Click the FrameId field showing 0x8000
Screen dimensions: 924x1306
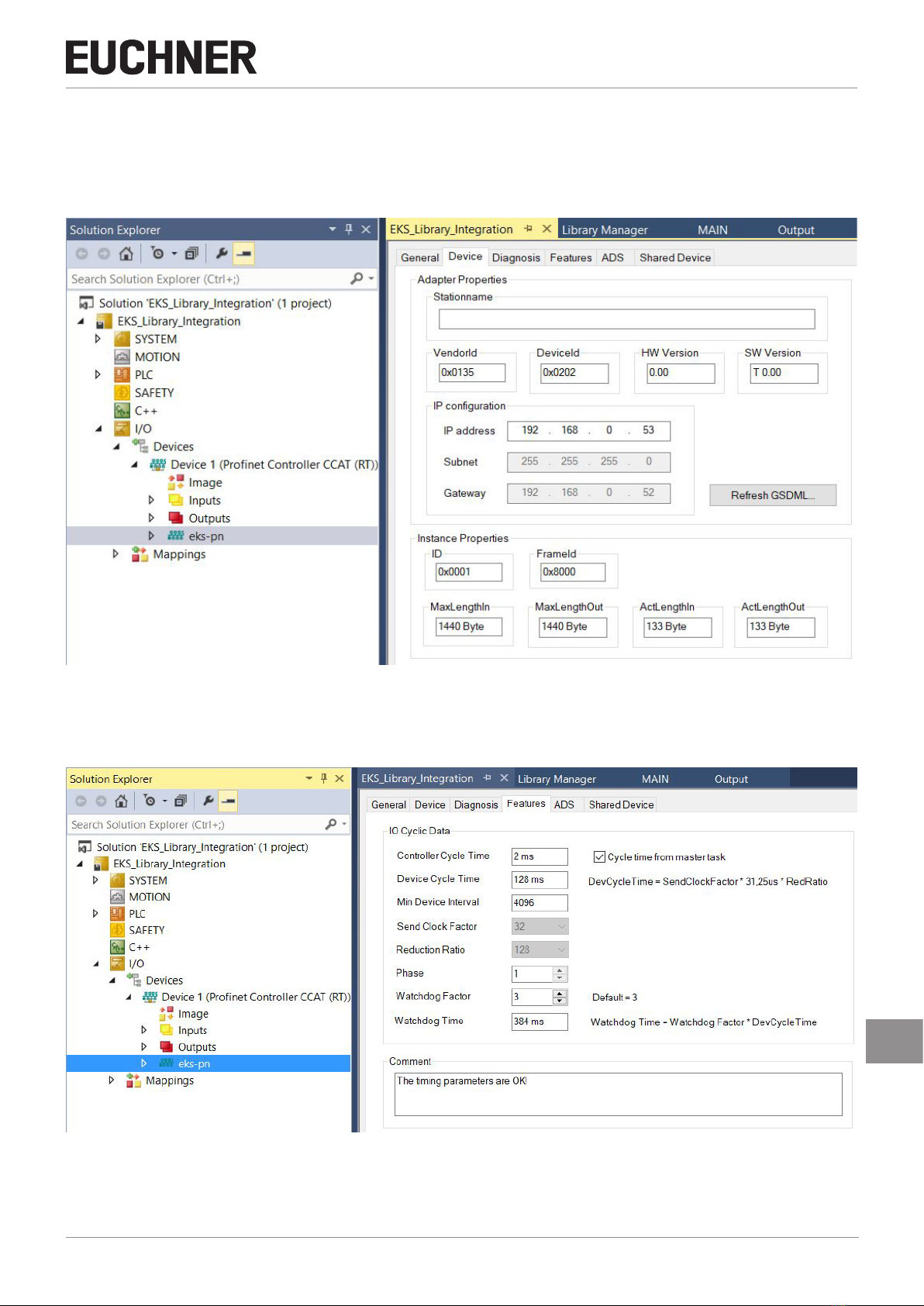click(573, 572)
